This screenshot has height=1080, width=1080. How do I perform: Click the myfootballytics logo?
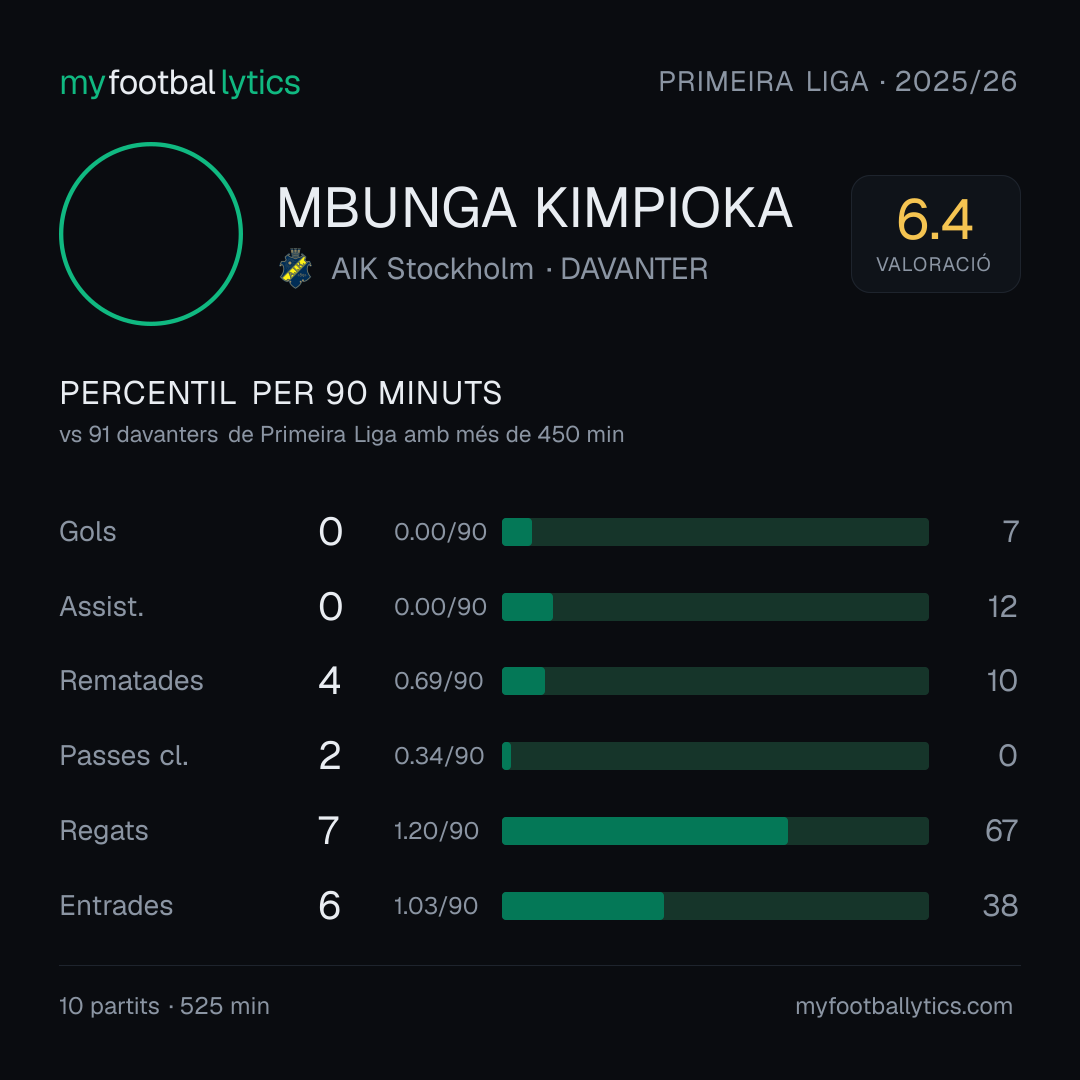[x=180, y=83]
